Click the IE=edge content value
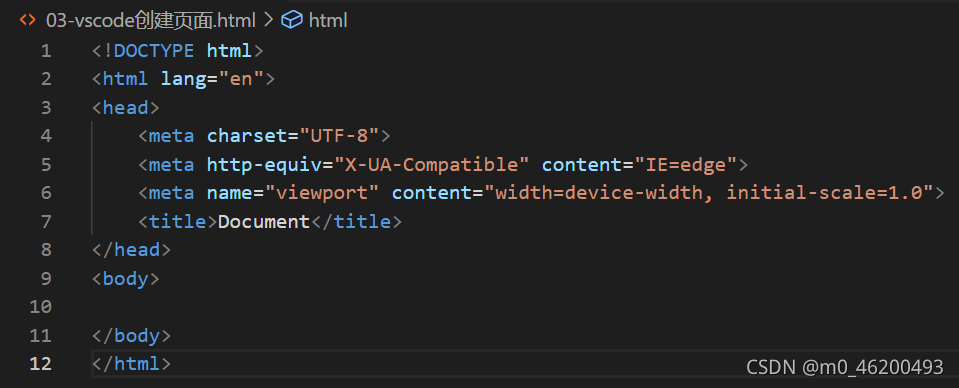The width and height of the screenshot is (959, 388). [x=686, y=165]
